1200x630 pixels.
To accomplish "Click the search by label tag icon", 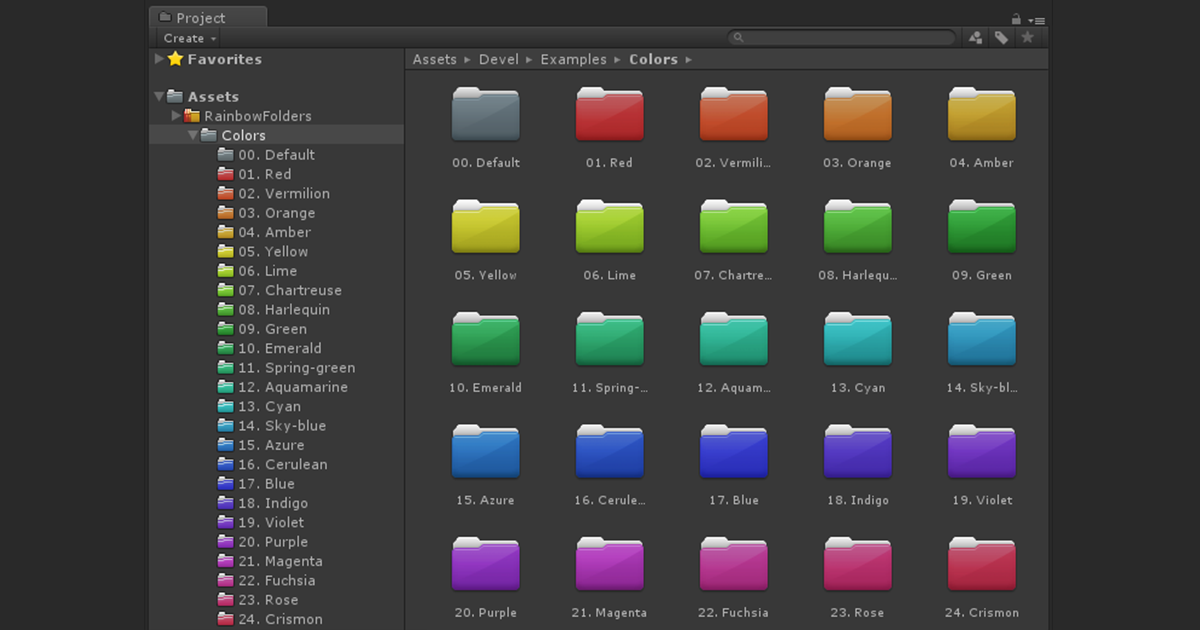I will click(1001, 37).
